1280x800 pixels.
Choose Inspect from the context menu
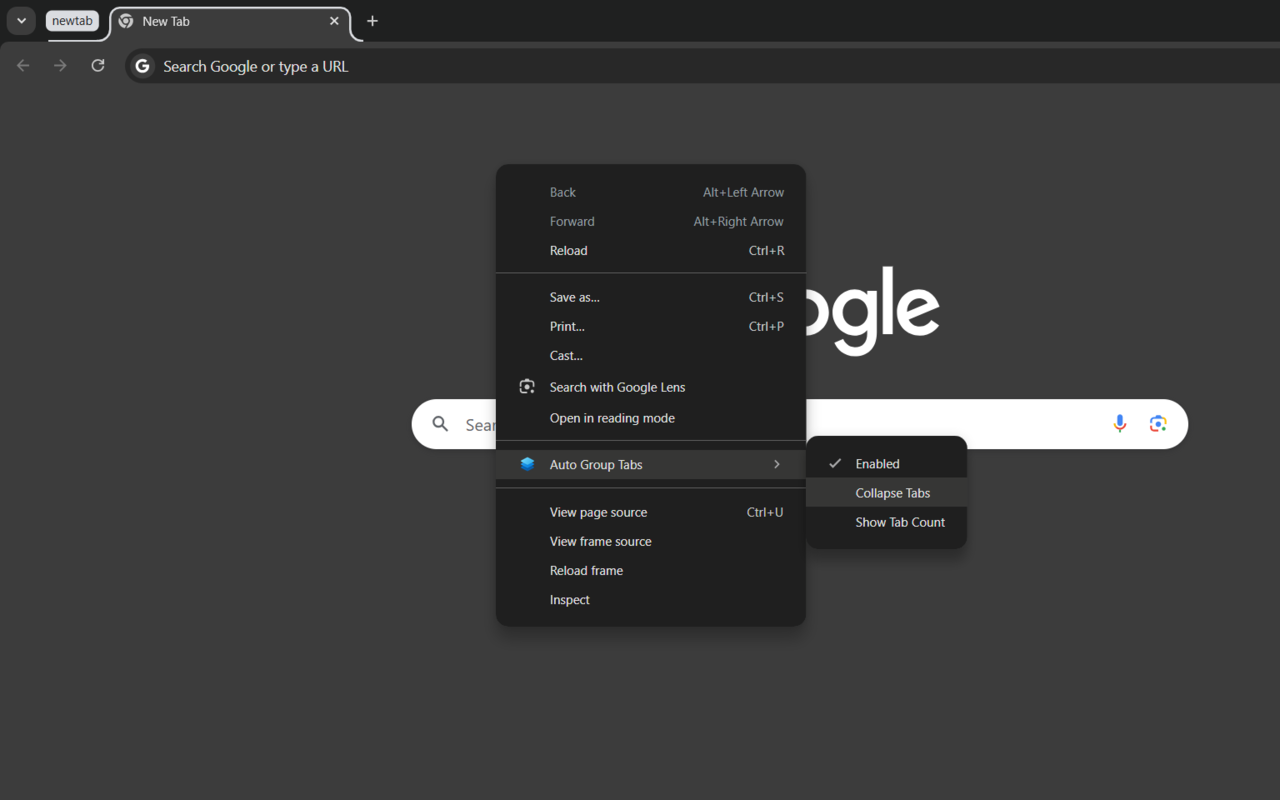[651, 599]
